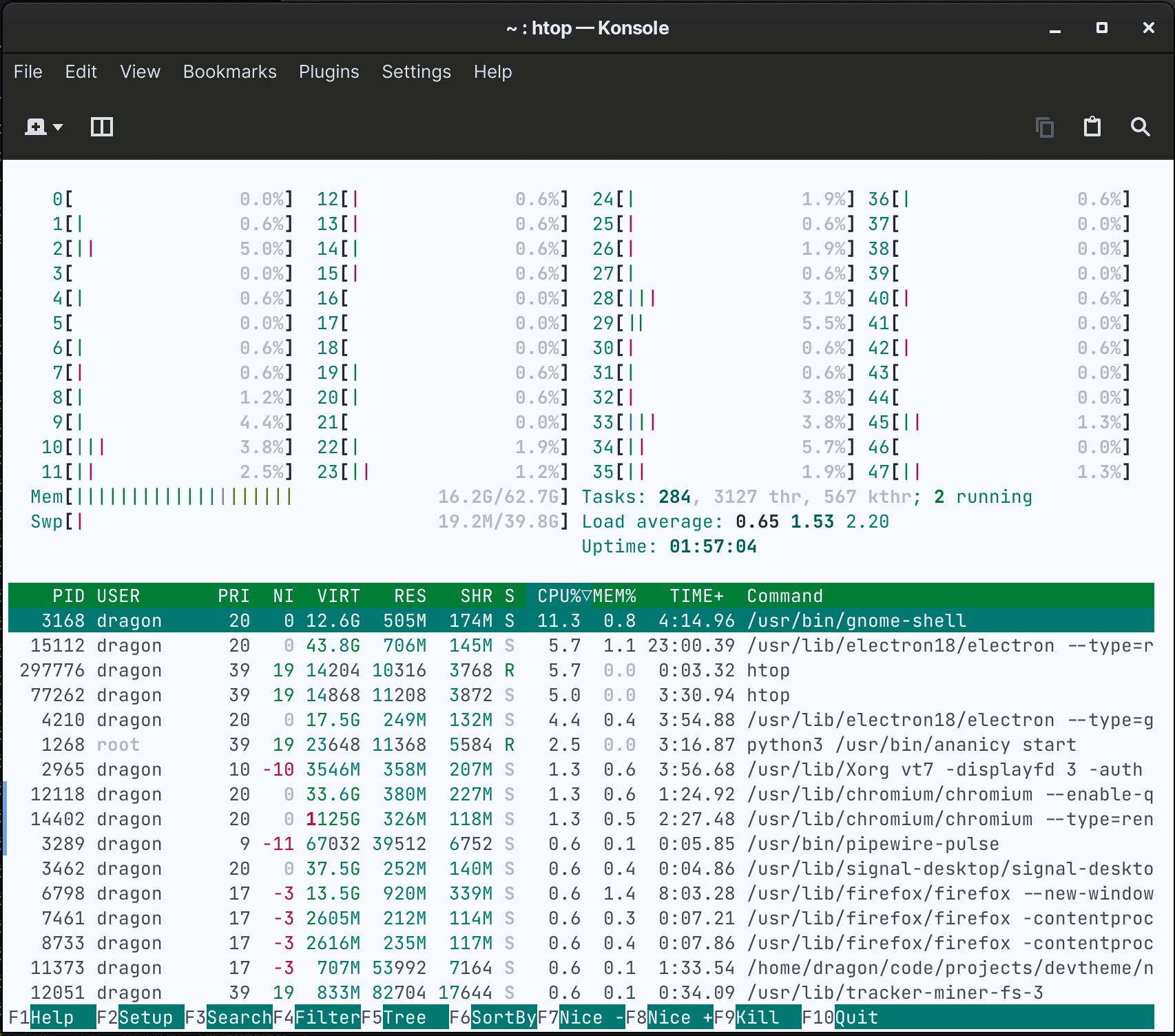Click F7 Nice - button
1175x1036 pixels.
pyautogui.click(x=581, y=1017)
